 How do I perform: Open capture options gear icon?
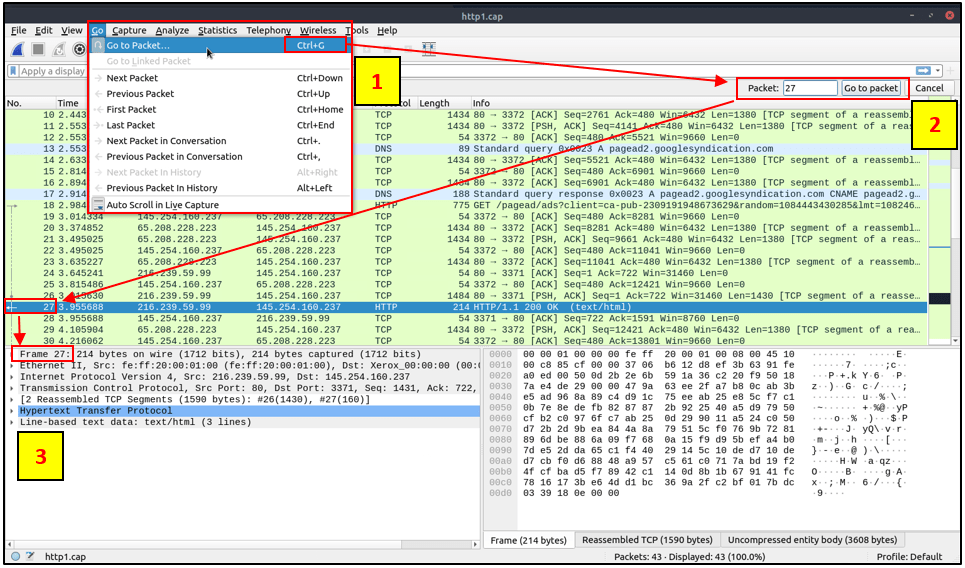coord(79,50)
